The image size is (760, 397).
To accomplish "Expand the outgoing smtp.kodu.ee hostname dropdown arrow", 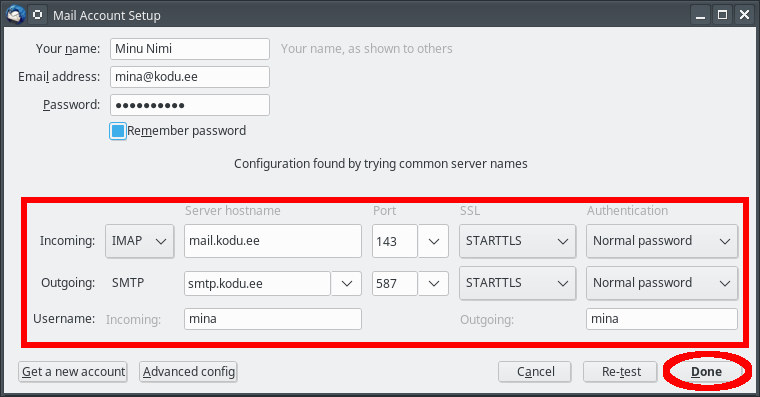I will pos(347,284).
